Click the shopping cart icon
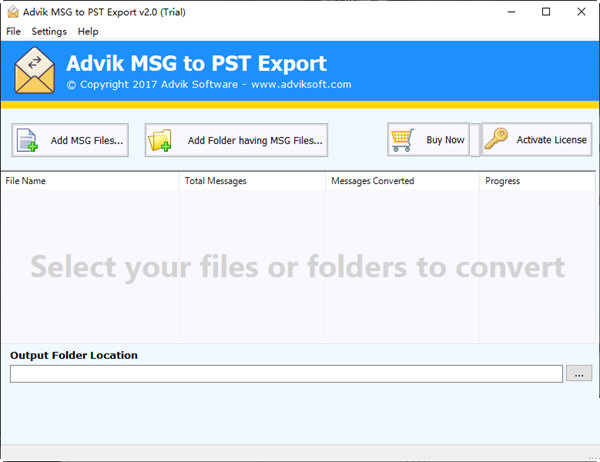 tap(403, 140)
